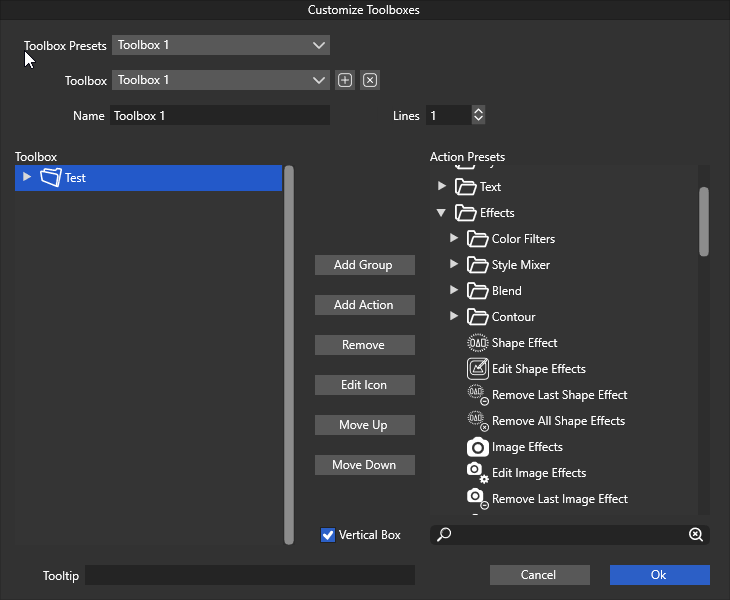The width and height of the screenshot is (730, 600).
Task: Open the Toolbox Presets dropdown
Action: (x=221, y=45)
